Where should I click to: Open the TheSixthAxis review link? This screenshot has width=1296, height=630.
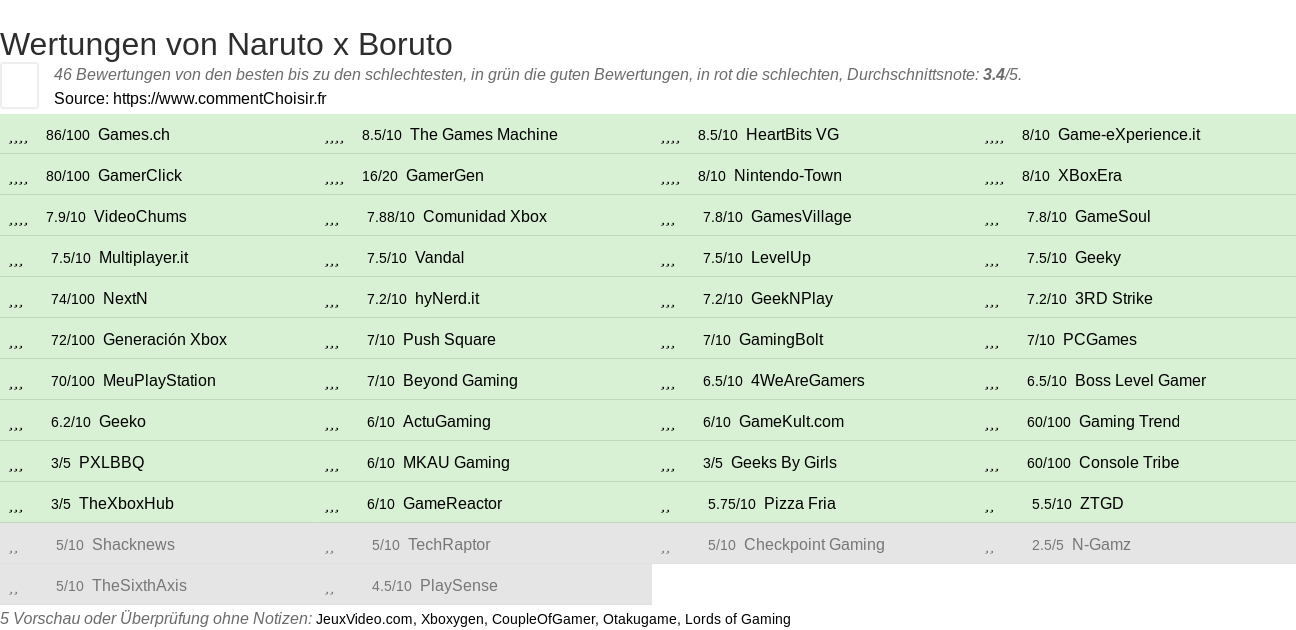[x=138, y=586]
